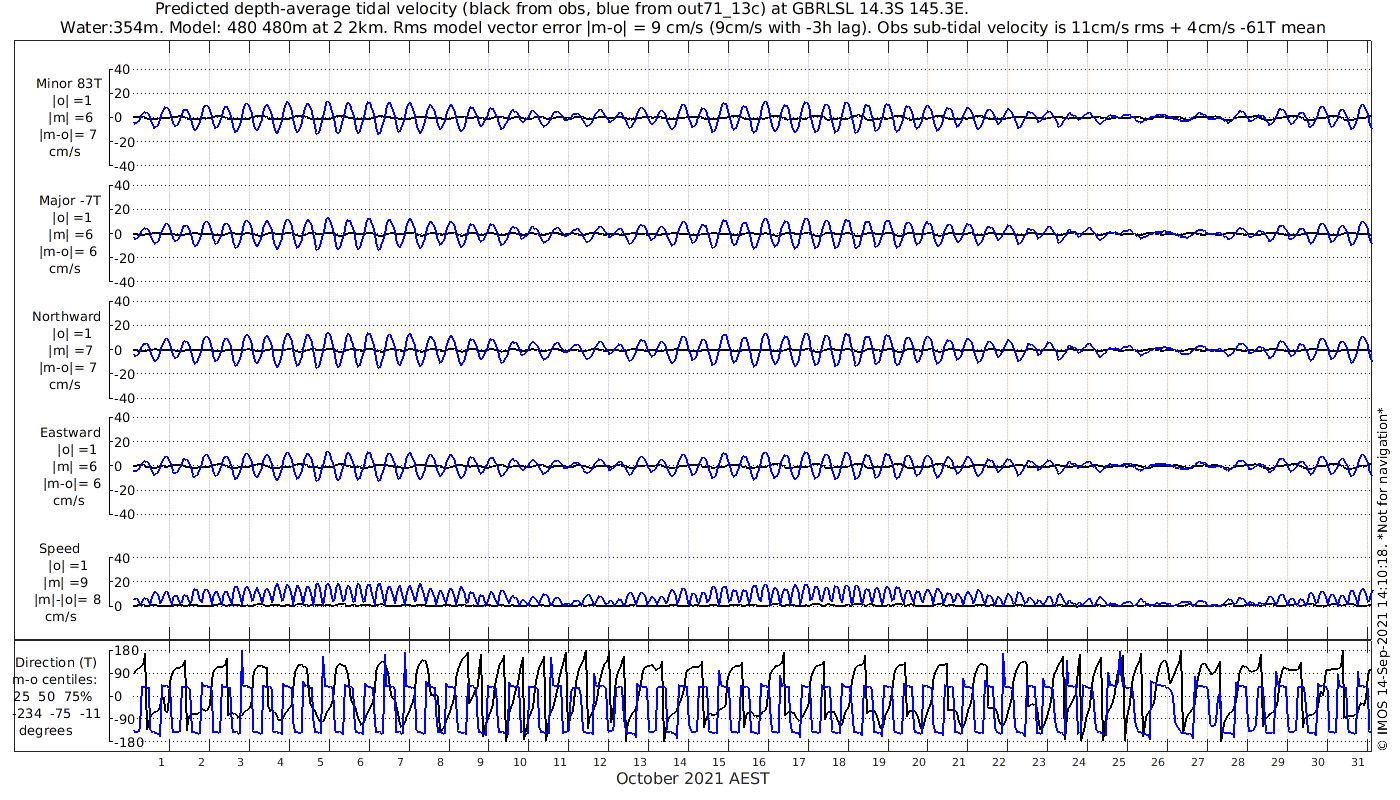The width and height of the screenshot is (1400, 800).
Task: Click the 180 tick on Direction axis
Action: pos(125,651)
